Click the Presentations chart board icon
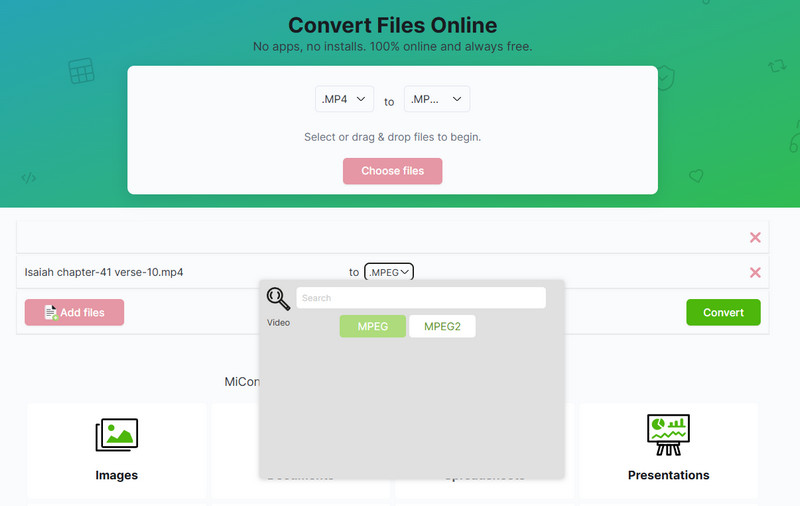The height and width of the screenshot is (506, 800). pos(668,434)
